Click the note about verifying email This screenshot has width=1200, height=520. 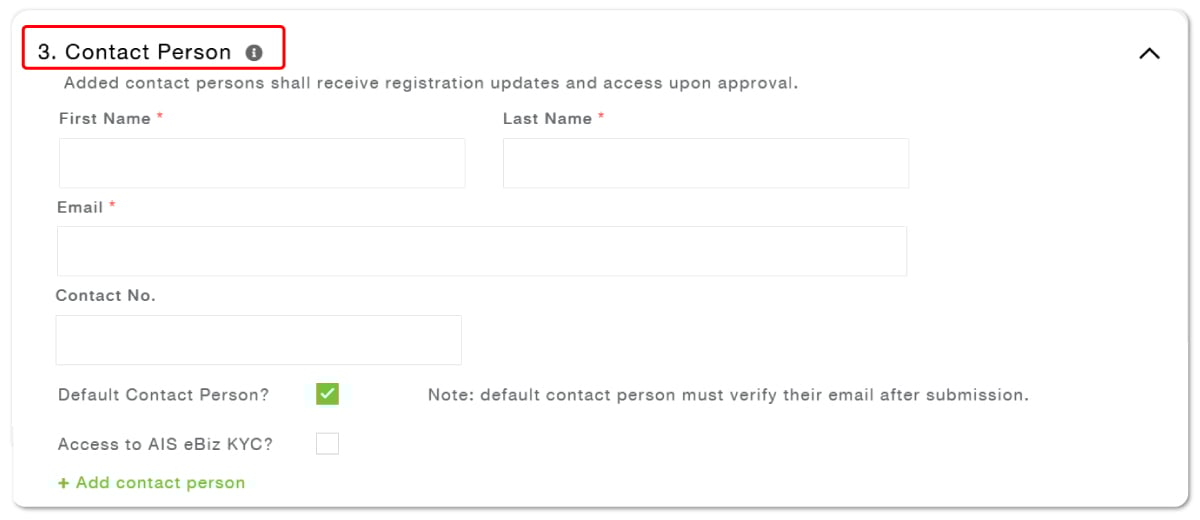point(728,395)
